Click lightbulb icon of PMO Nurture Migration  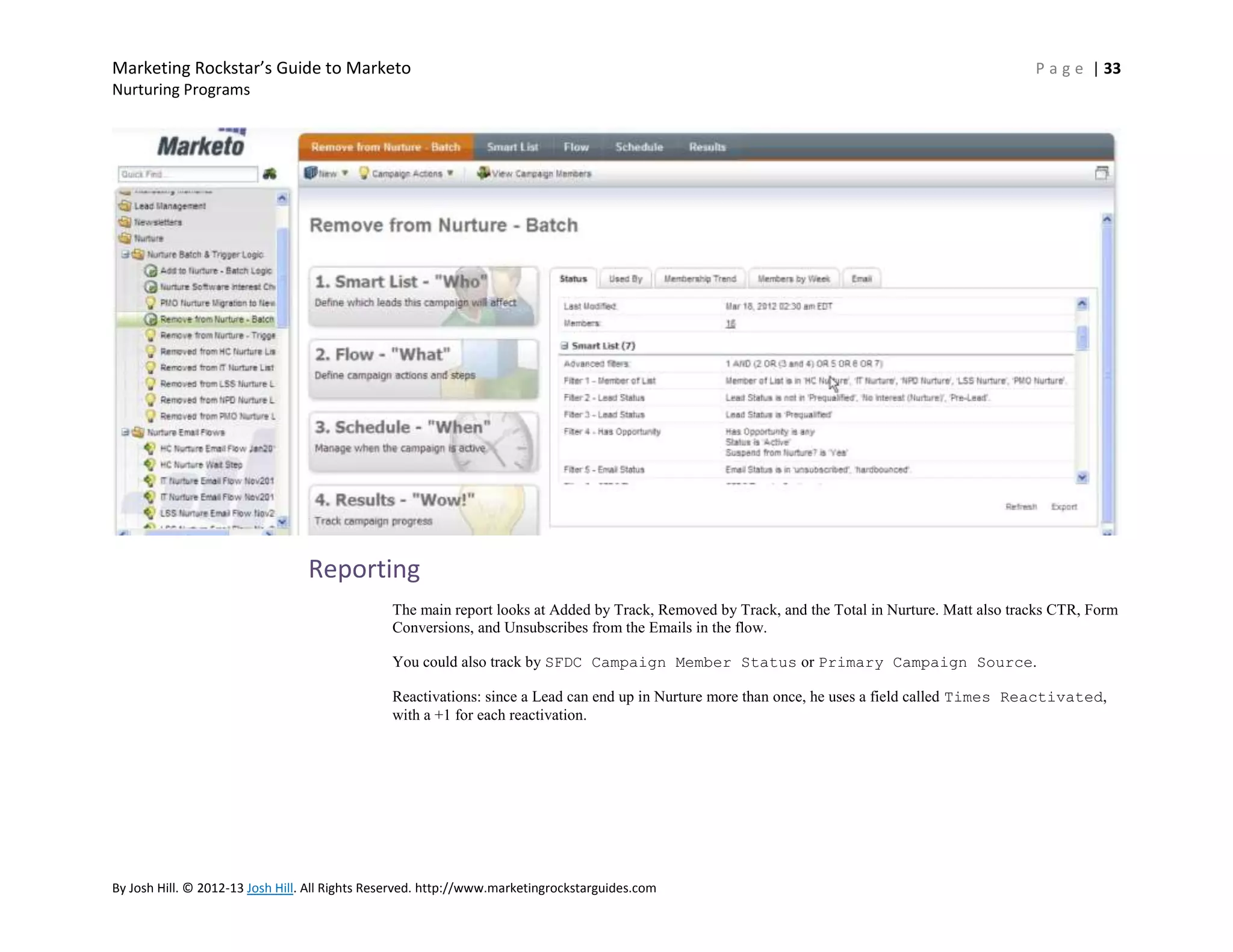point(151,303)
